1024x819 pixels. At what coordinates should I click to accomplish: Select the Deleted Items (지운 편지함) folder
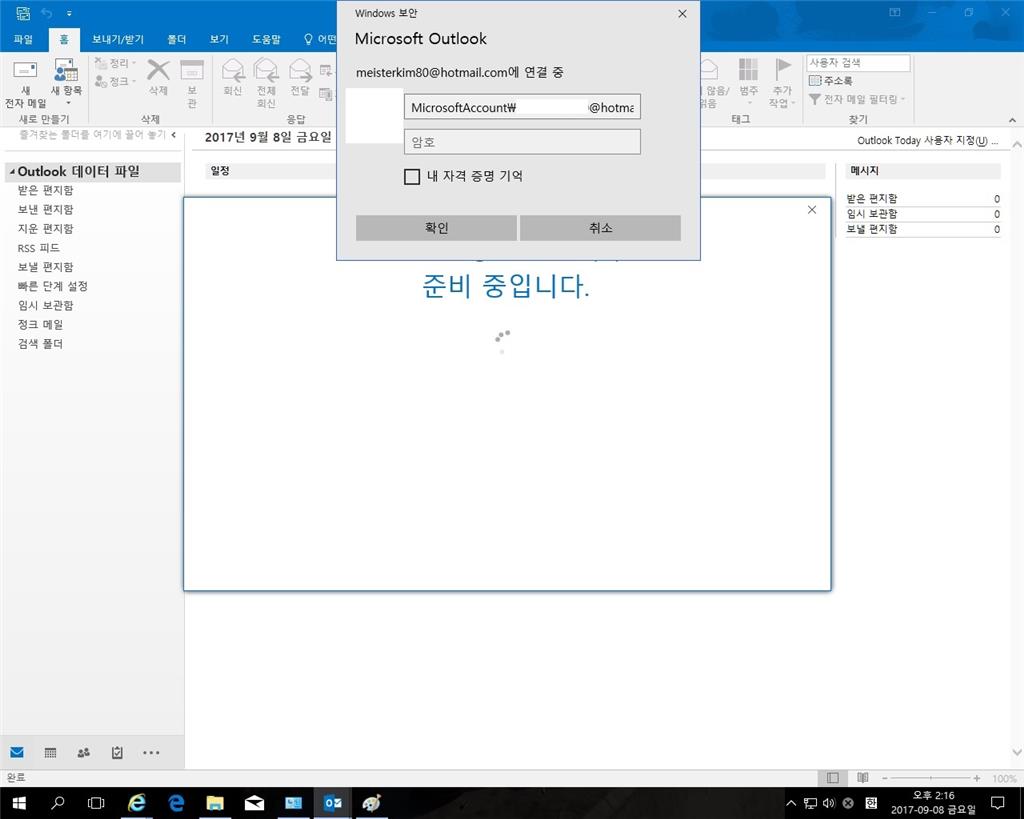[46, 229]
